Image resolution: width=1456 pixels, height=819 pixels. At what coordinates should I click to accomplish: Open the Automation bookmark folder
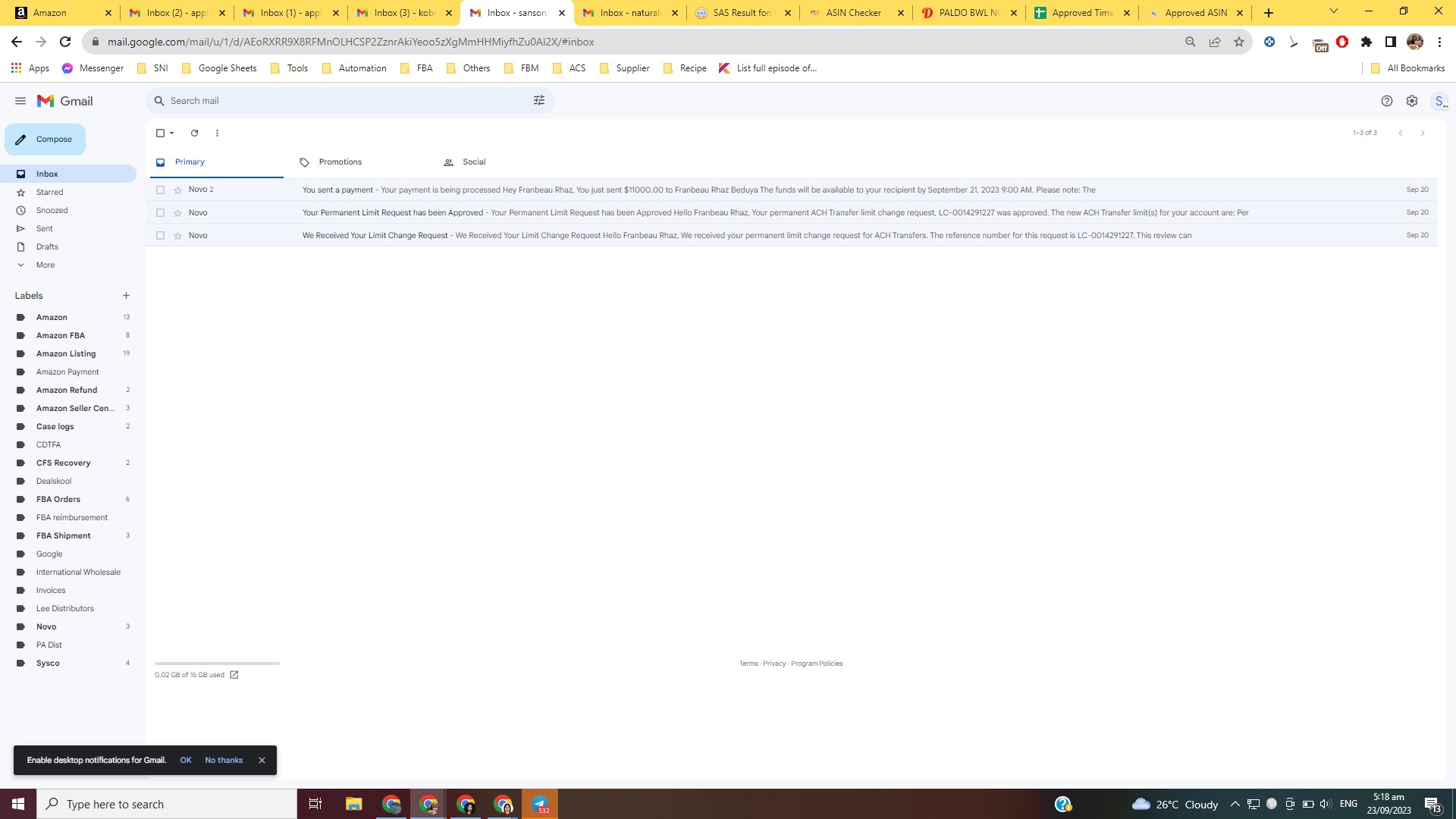[354, 68]
